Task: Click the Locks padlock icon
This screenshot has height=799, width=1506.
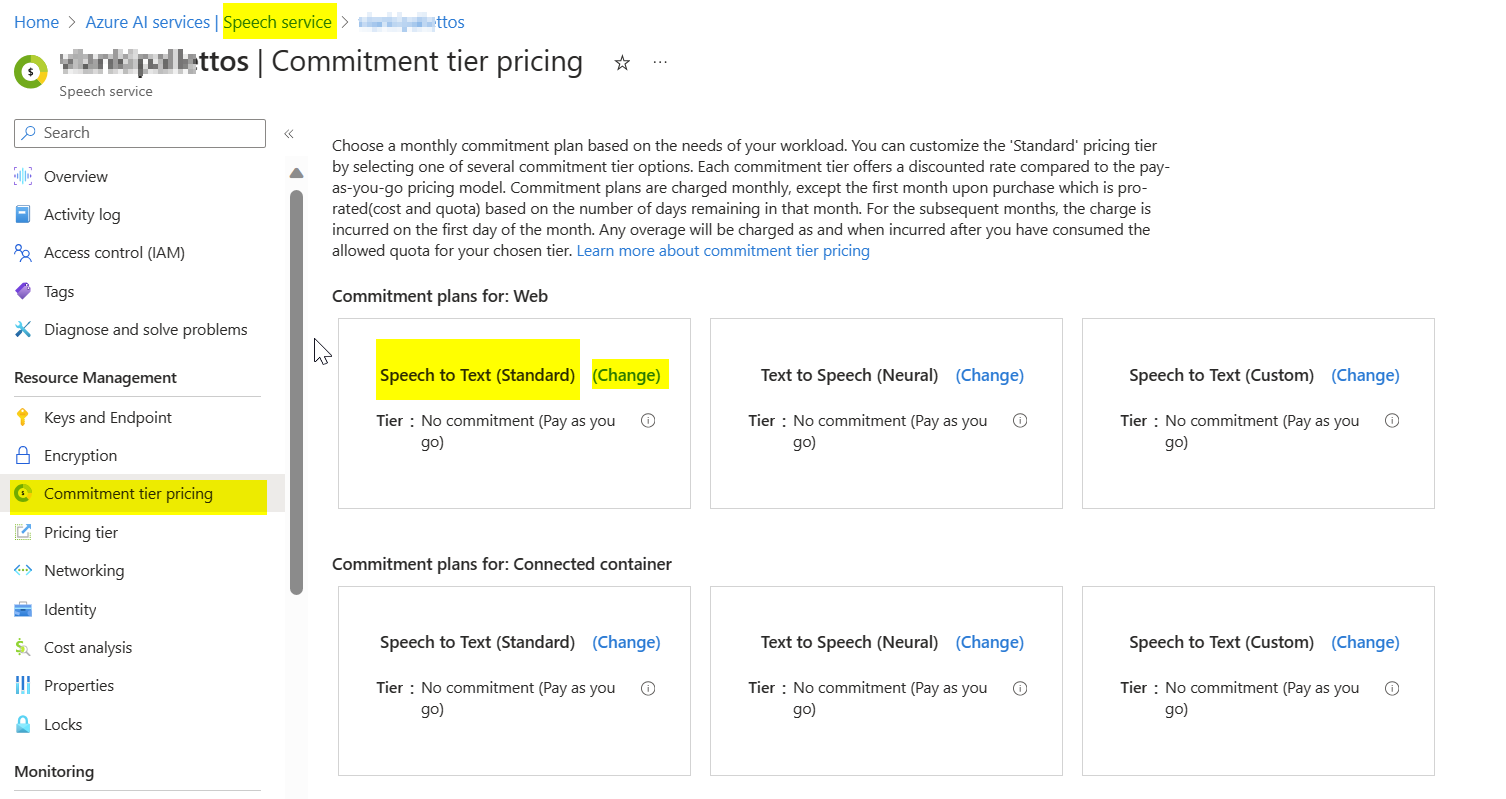Action: click(x=23, y=724)
